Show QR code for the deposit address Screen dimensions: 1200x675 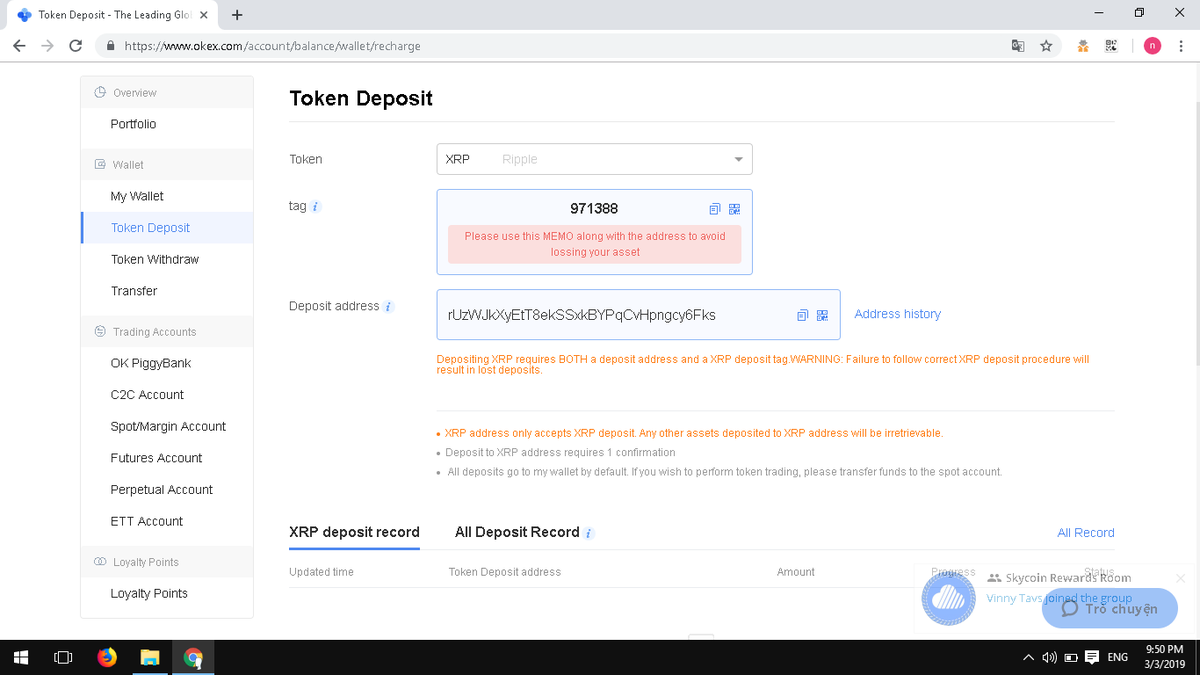pos(823,315)
